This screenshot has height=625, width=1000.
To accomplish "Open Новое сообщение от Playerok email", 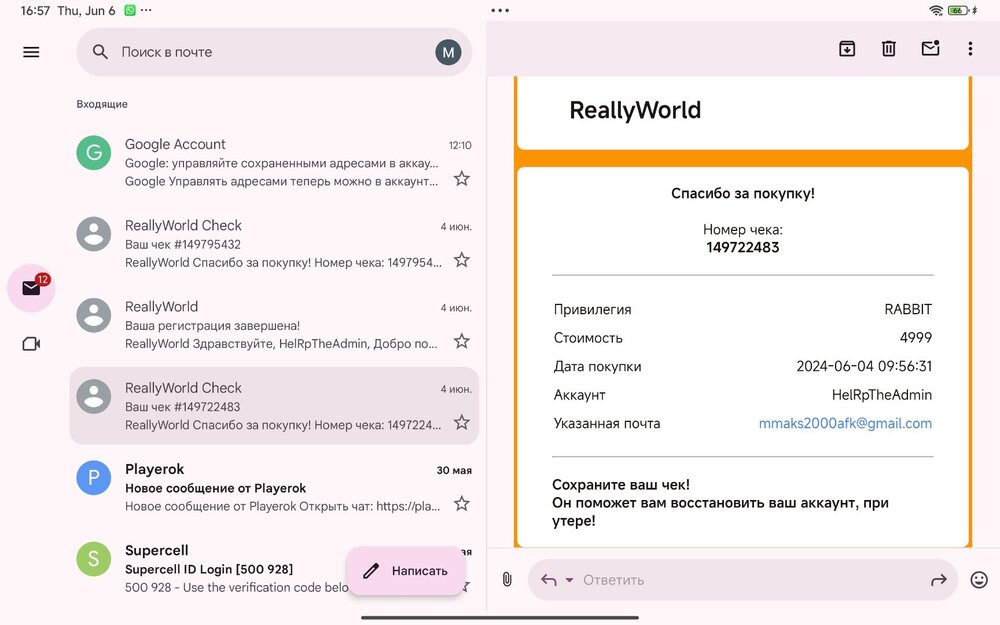I will [274, 487].
